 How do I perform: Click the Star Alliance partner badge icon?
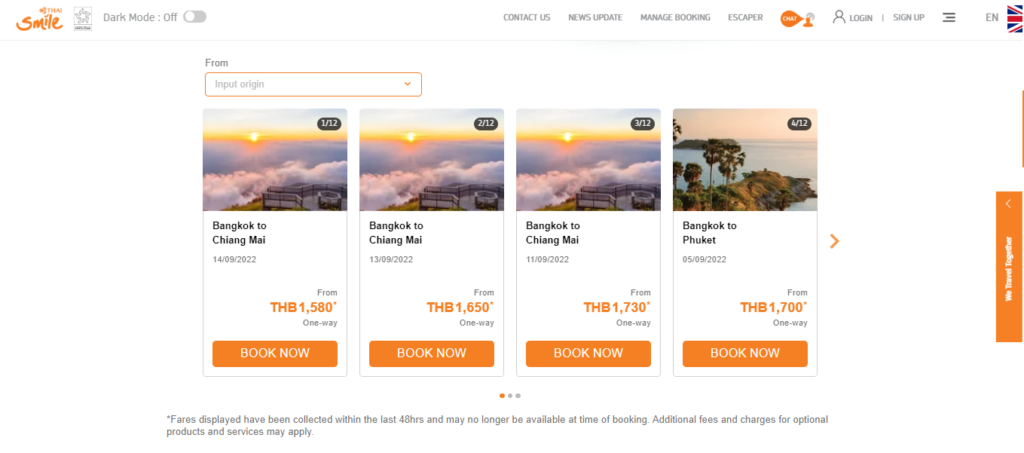pyautogui.click(x=83, y=17)
